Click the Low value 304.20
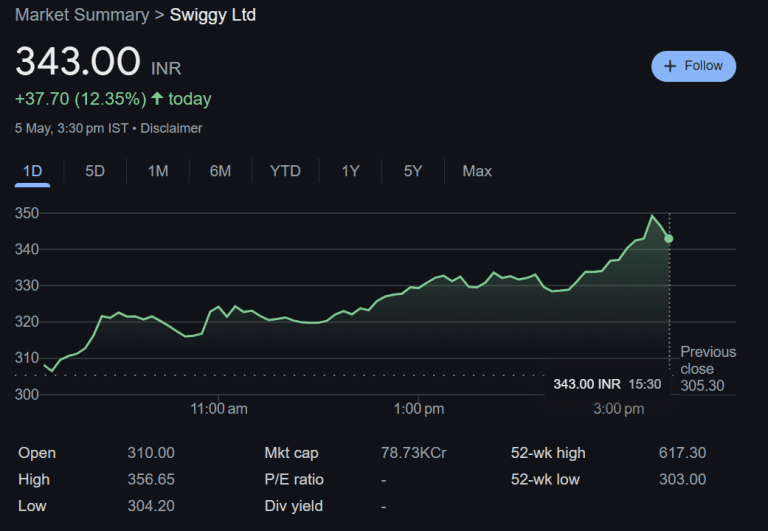768x531 pixels. [x=151, y=506]
